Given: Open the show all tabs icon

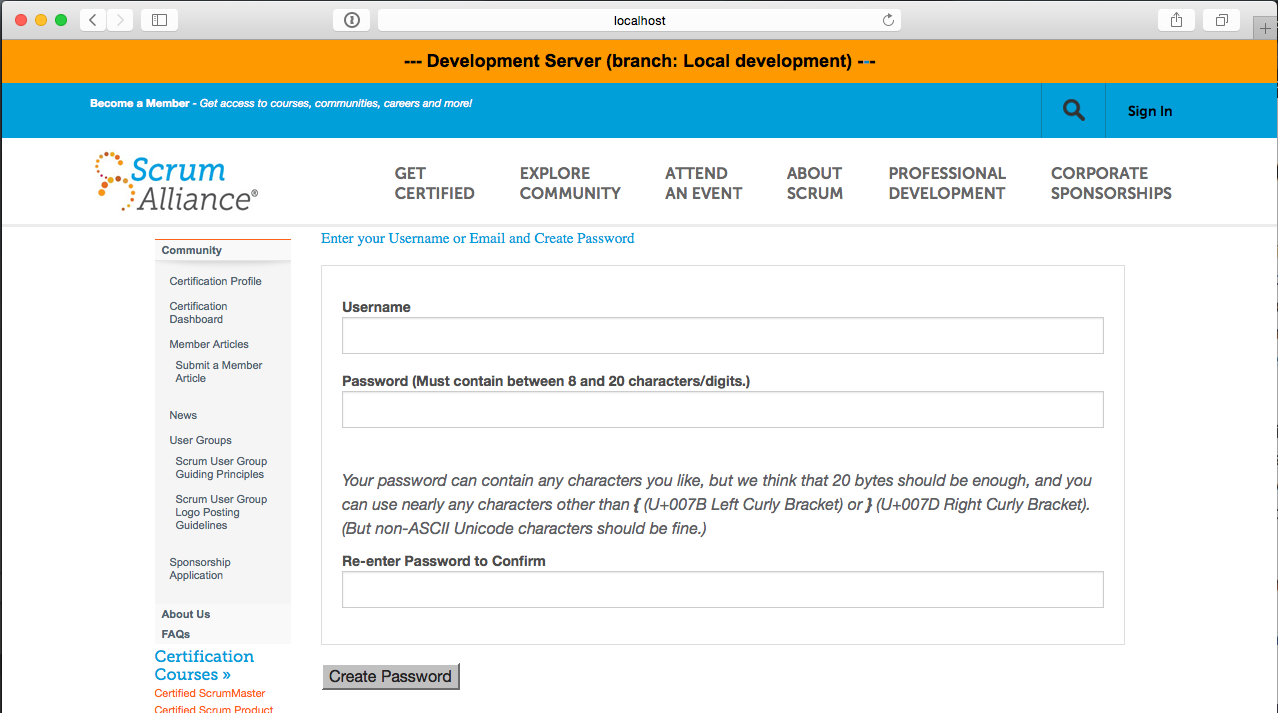Looking at the screenshot, I should pos(1222,20).
